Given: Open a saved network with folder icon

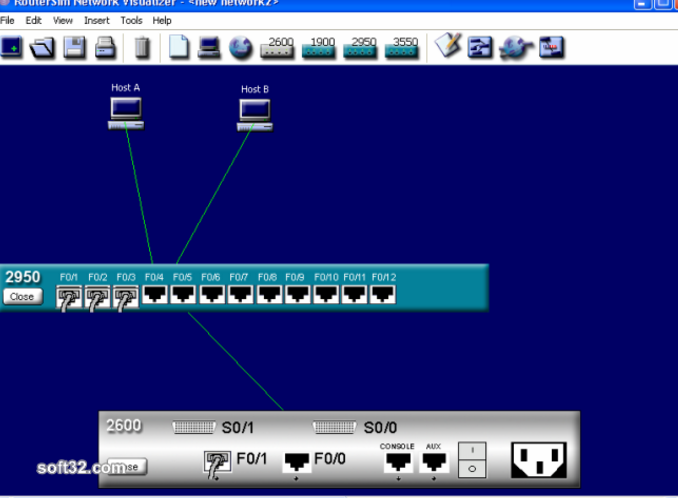Looking at the screenshot, I should point(42,47).
